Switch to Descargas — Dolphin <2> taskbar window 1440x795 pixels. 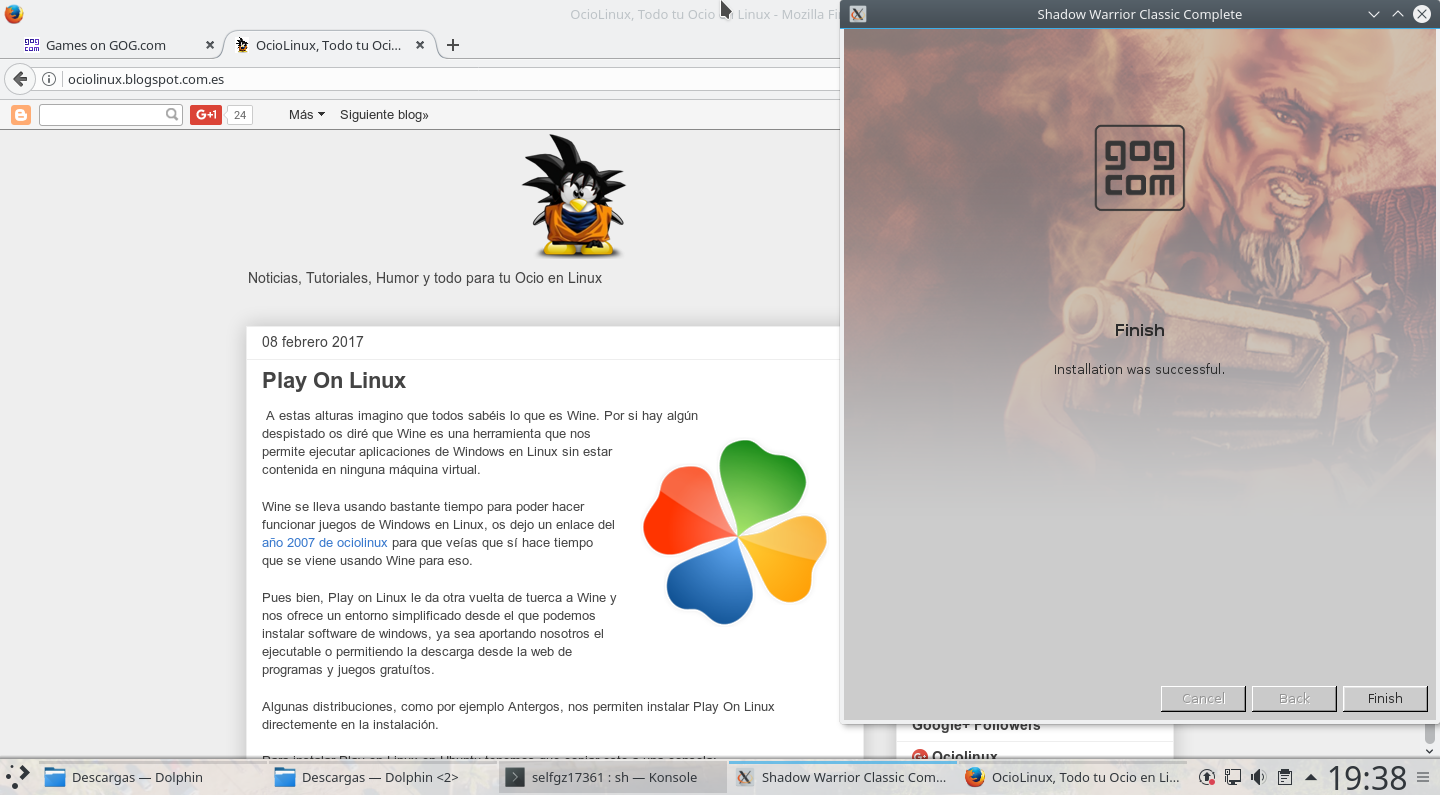[x=381, y=777]
